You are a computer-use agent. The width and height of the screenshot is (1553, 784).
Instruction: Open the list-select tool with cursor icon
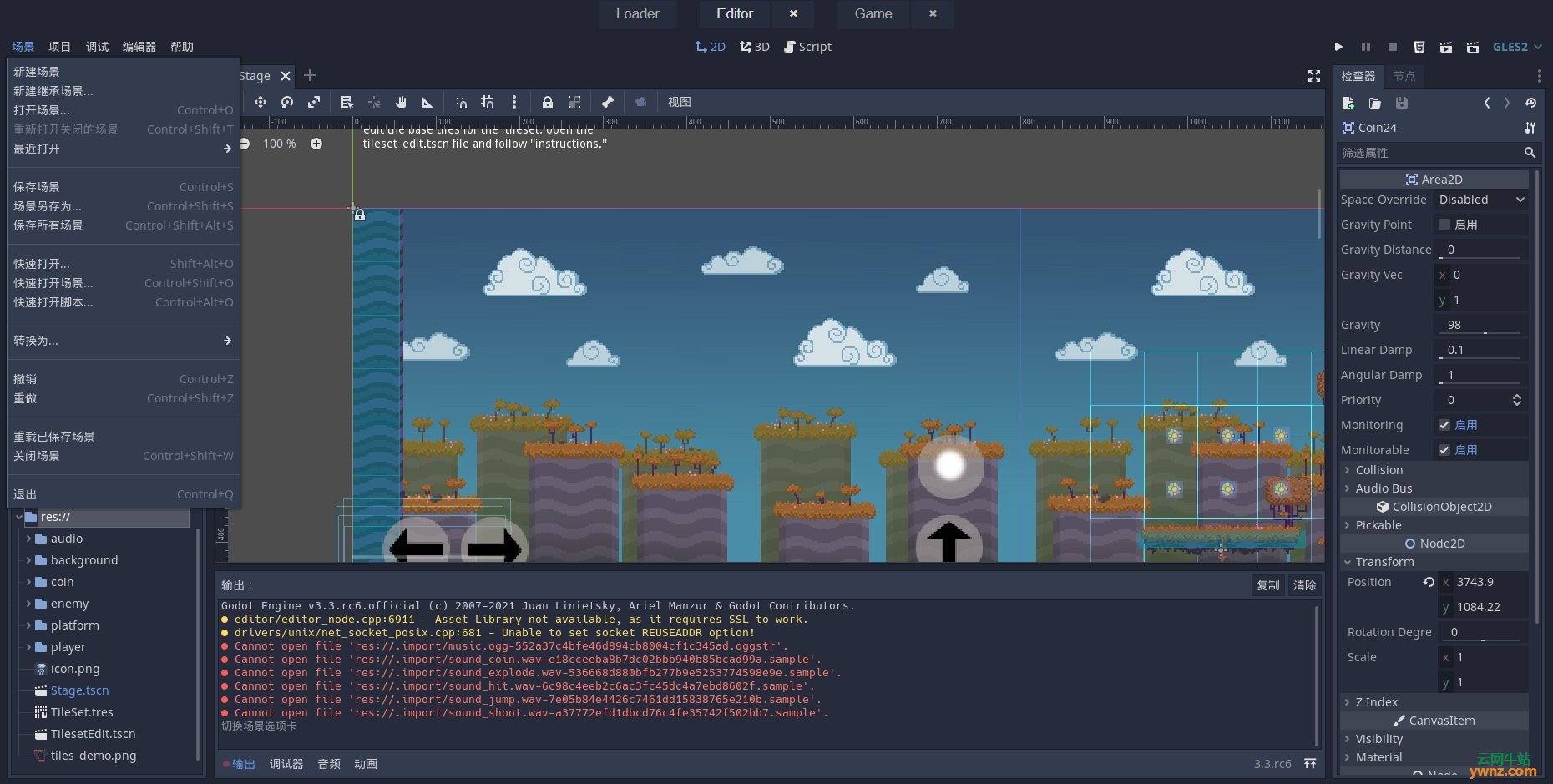click(347, 102)
